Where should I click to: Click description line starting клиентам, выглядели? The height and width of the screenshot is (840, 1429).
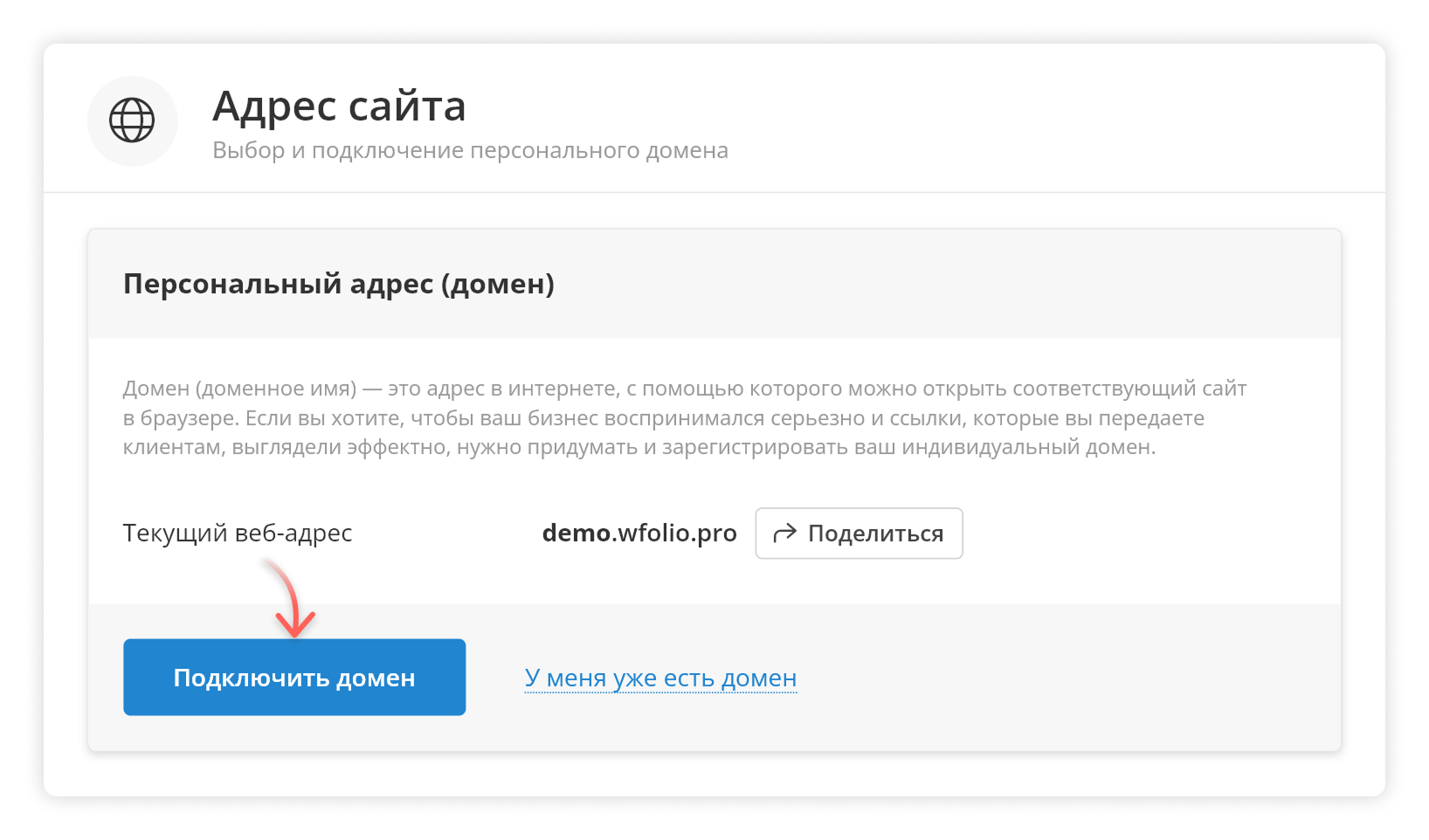pyautogui.click(x=639, y=448)
